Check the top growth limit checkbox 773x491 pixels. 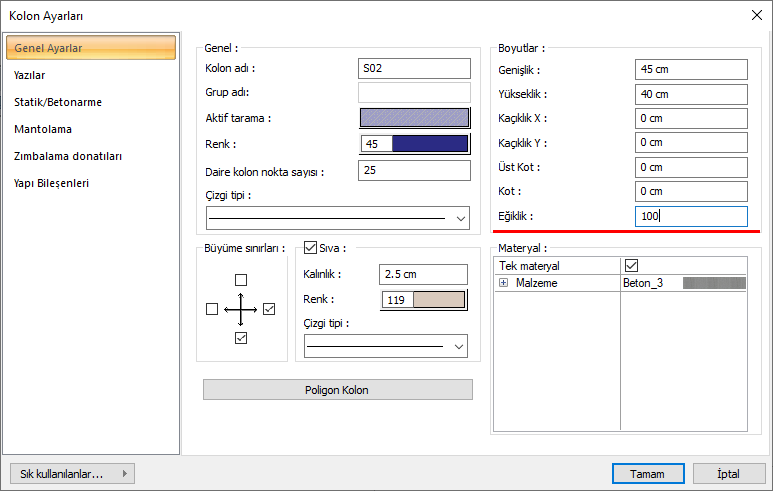point(240,280)
